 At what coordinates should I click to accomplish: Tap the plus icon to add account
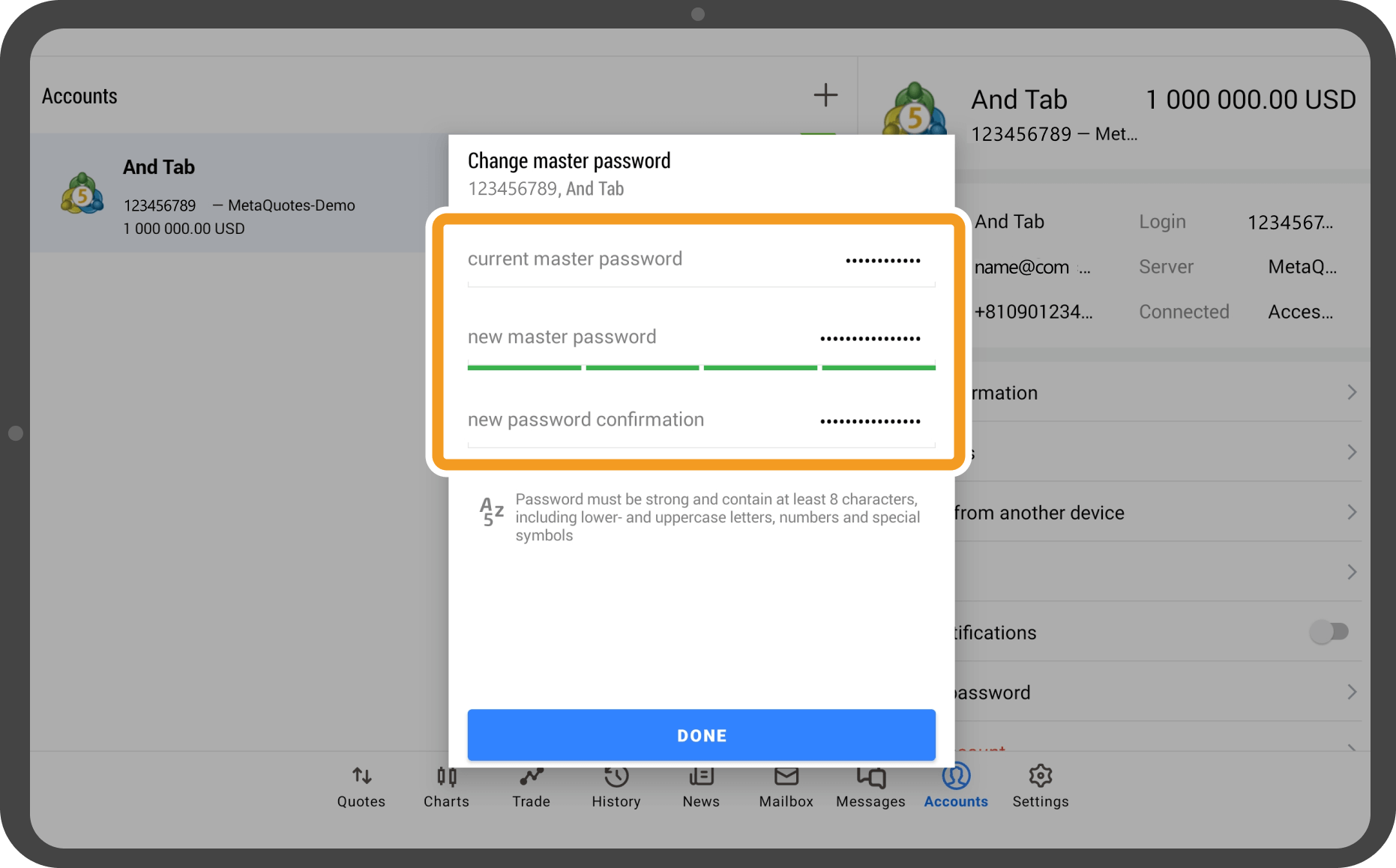click(825, 95)
